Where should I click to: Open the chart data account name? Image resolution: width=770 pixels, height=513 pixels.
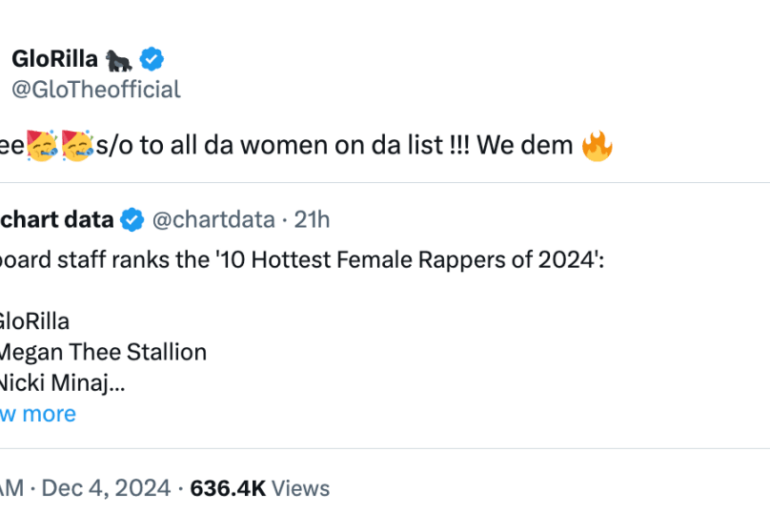[56, 219]
